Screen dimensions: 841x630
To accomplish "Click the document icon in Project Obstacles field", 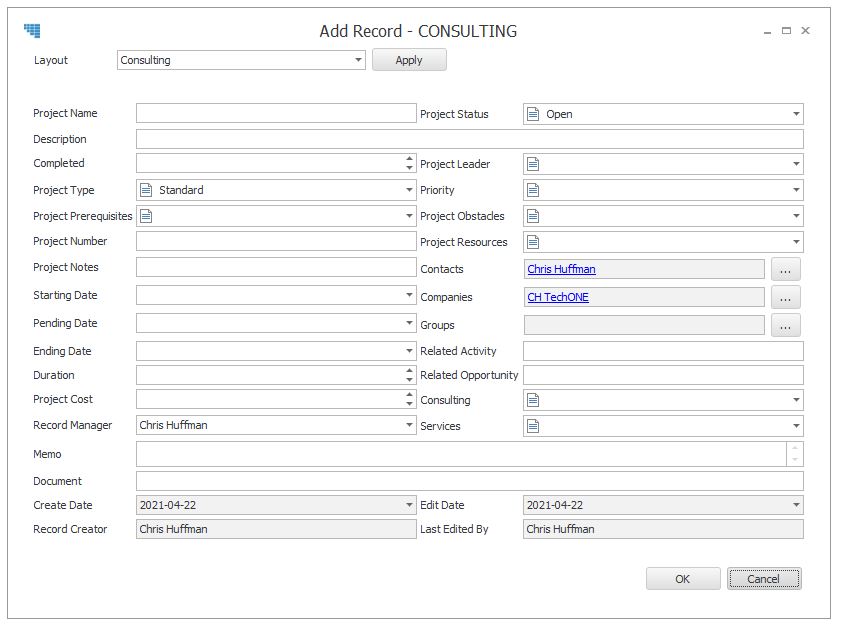I will [533, 216].
